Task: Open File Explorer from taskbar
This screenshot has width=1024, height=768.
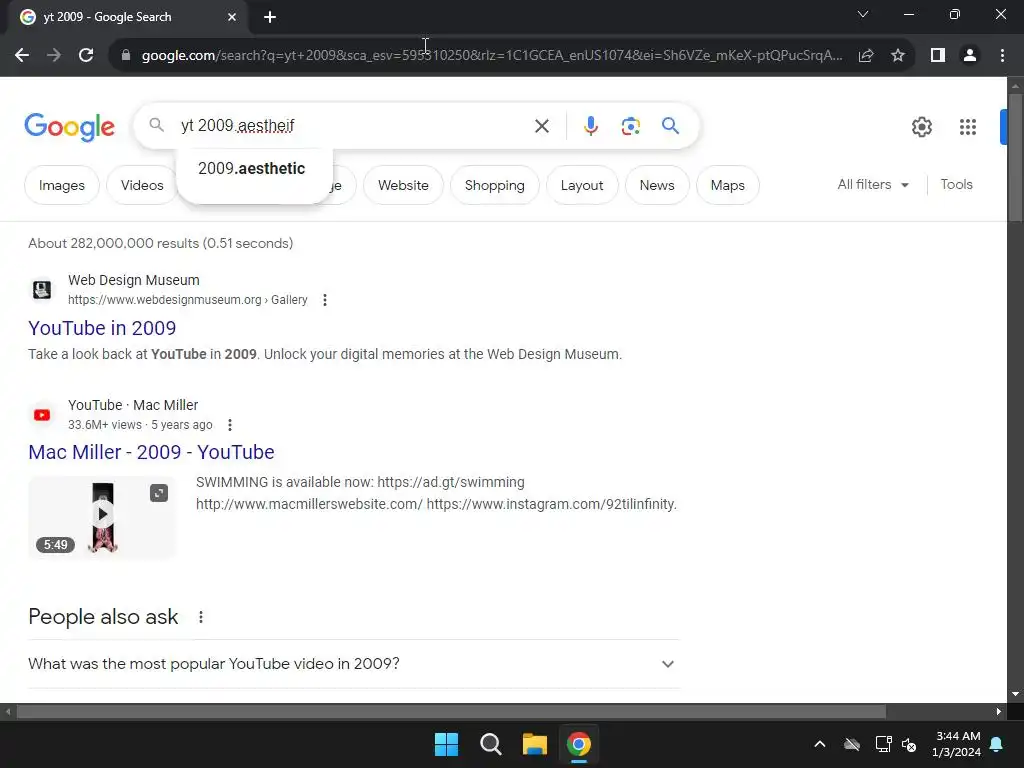Action: (x=534, y=744)
